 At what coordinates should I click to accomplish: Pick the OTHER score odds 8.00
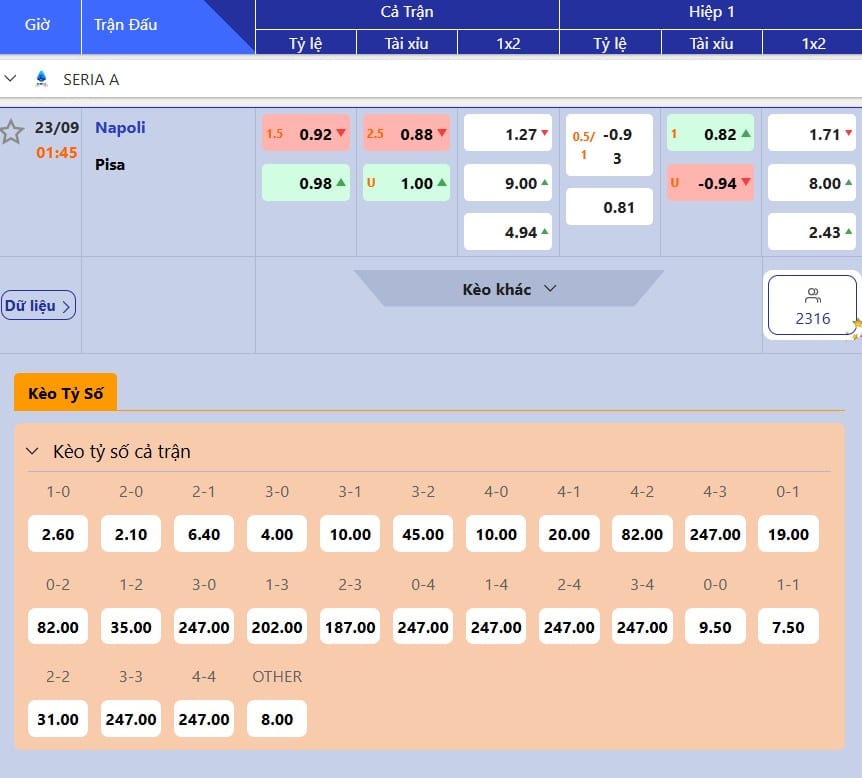point(277,719)
